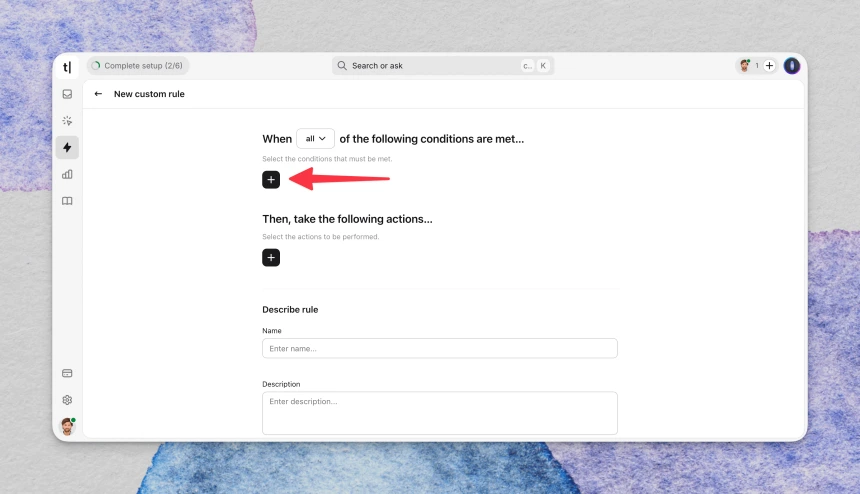This screenshot has width=860, height=494.
Task: Open the bar chart analytics icon
Action: [67, 174]
